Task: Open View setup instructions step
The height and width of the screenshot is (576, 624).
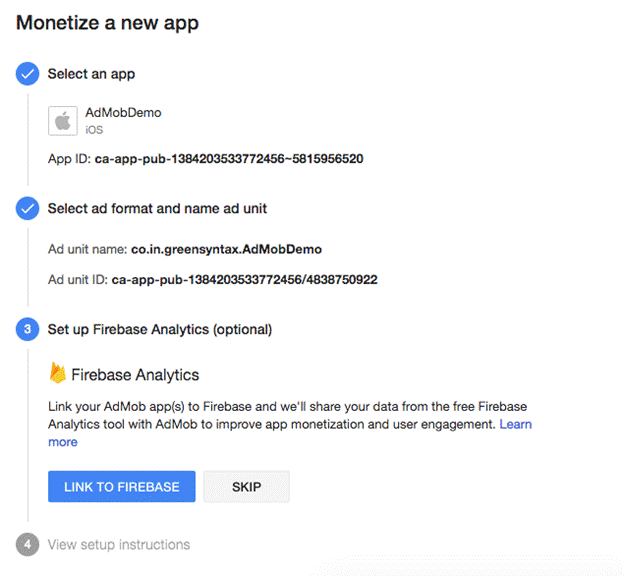Action: click(119, 545)
